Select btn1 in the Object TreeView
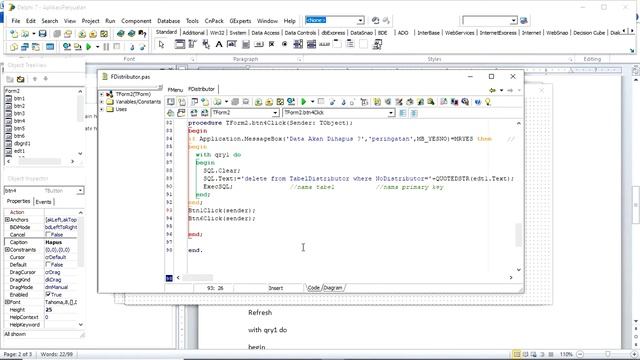Image resolution: width=640 pixels, height=360 pixels. (x=19, y=98)
